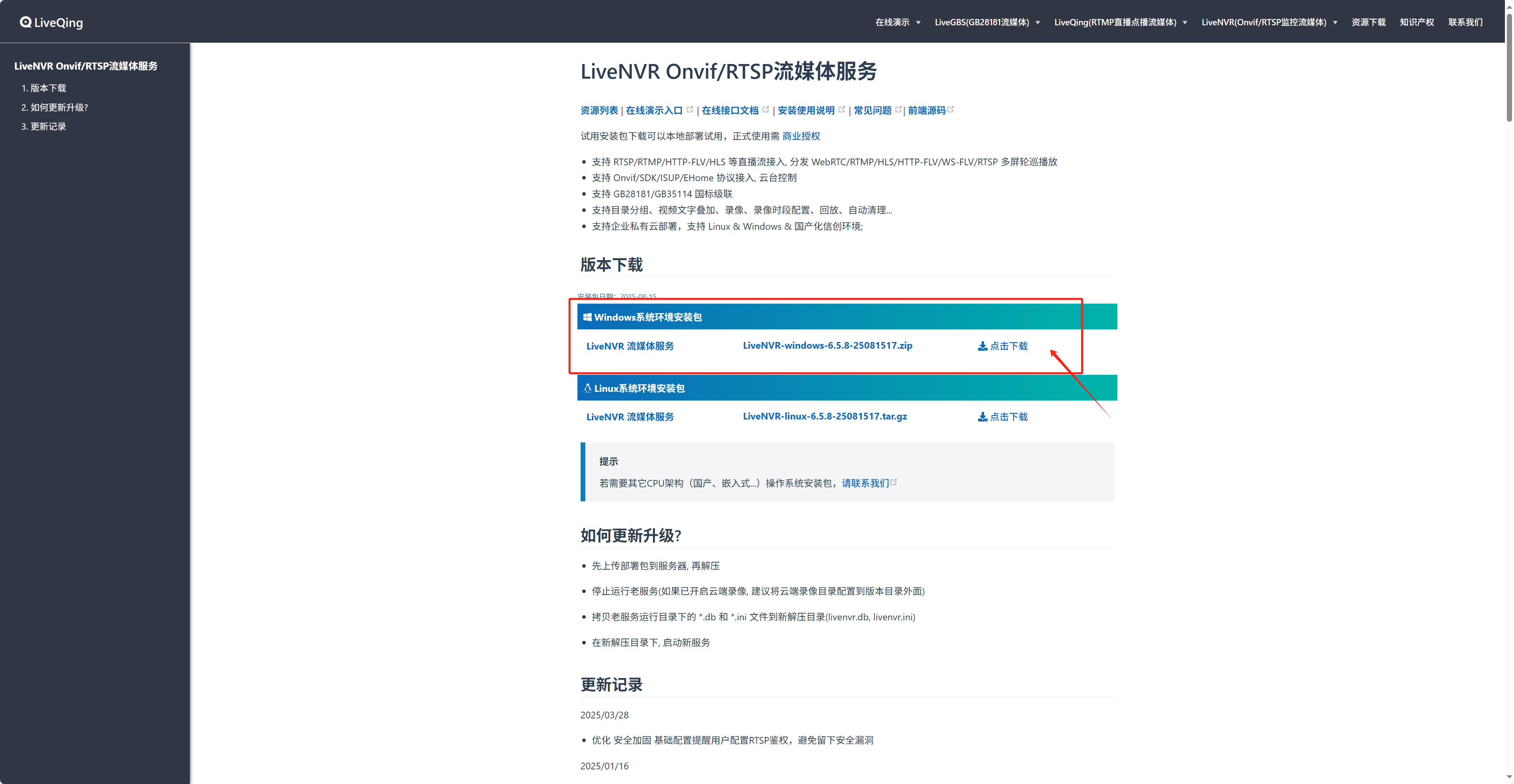Open the 常见问题 link

(x=872, y=110)
